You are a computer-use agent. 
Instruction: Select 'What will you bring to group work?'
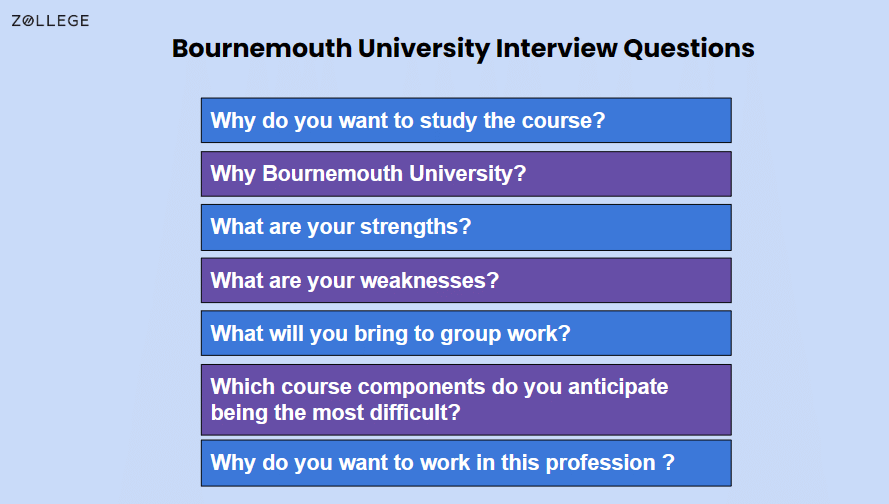[466, 333]
